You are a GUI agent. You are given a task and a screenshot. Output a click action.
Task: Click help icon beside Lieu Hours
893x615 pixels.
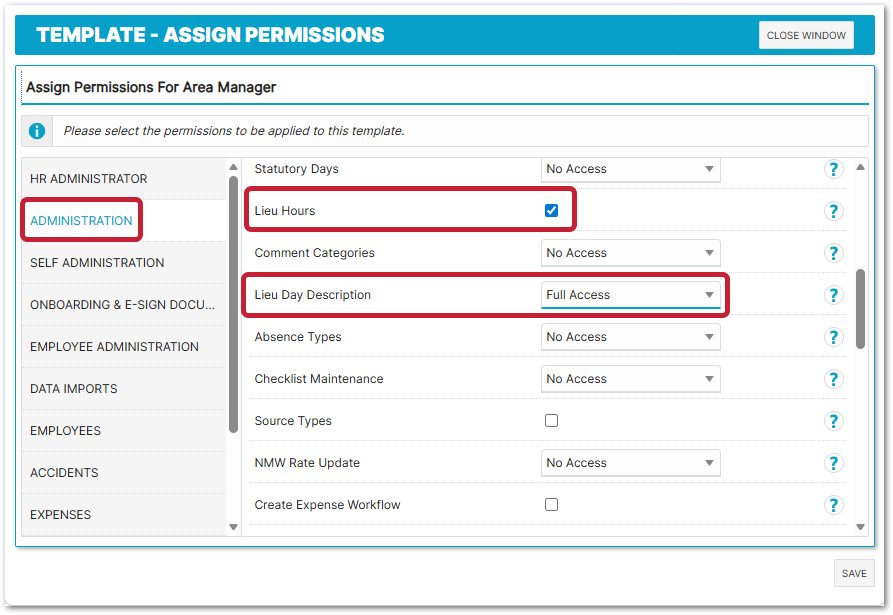833,211
